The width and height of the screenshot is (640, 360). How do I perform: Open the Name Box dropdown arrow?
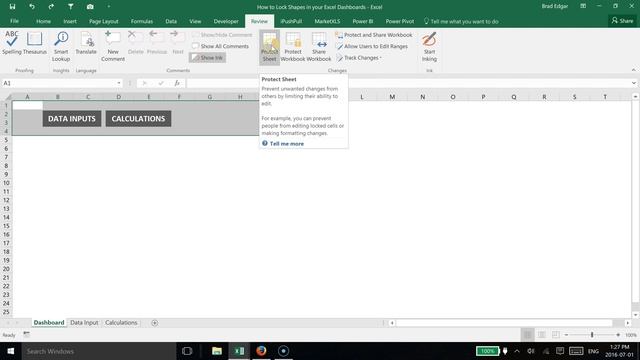[119, 83]
